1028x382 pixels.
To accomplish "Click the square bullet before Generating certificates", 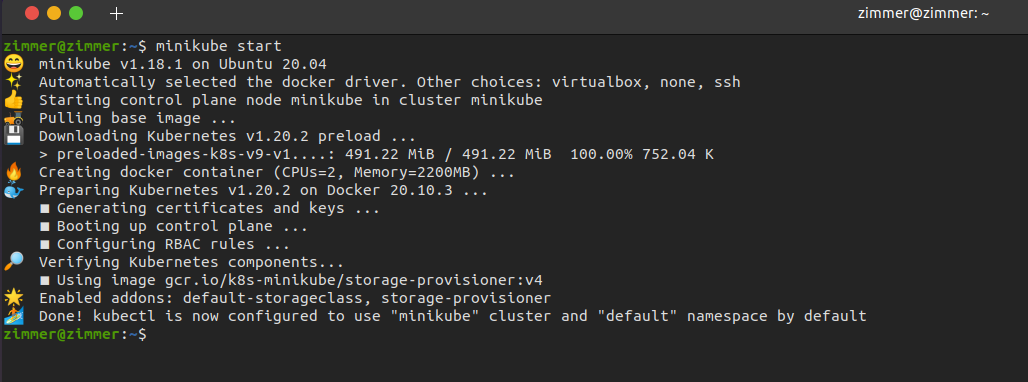I will 45,209.
